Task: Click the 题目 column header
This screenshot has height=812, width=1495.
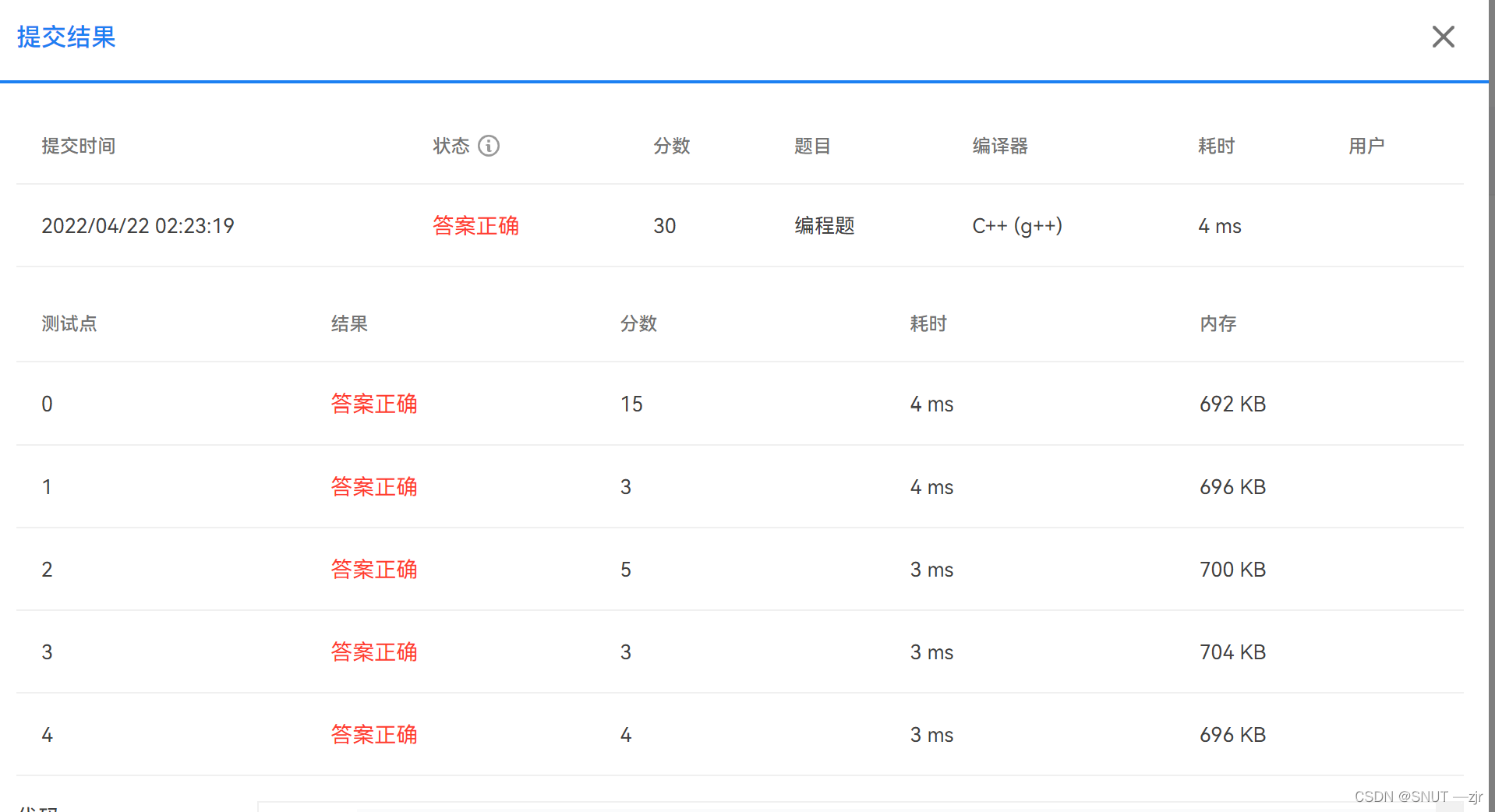Action: [812, 146]
